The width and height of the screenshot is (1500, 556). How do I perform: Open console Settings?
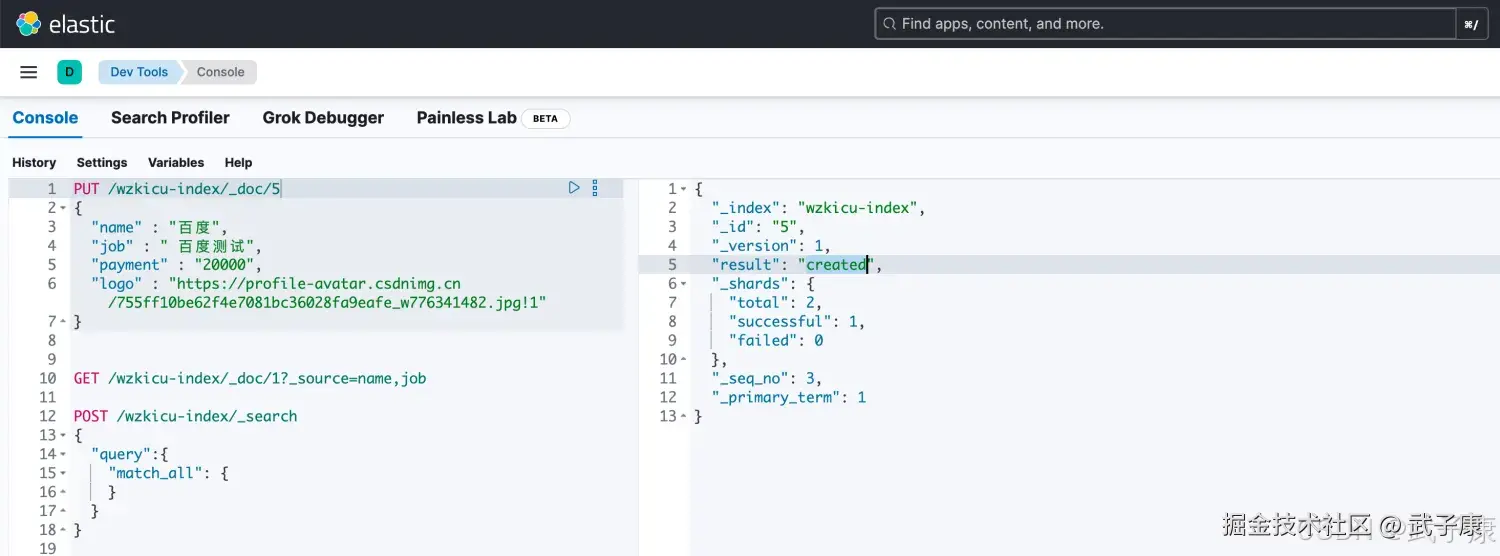coord(102,162)
